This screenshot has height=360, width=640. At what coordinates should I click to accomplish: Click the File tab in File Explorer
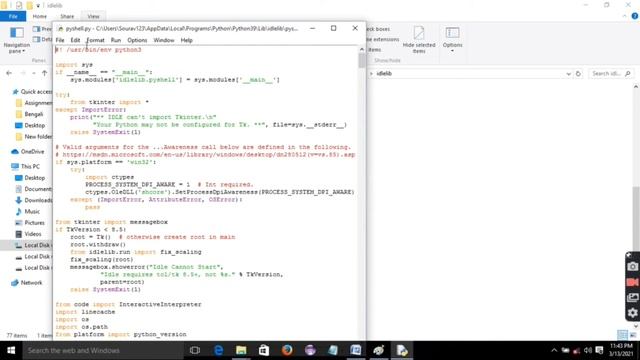[13, 16]
